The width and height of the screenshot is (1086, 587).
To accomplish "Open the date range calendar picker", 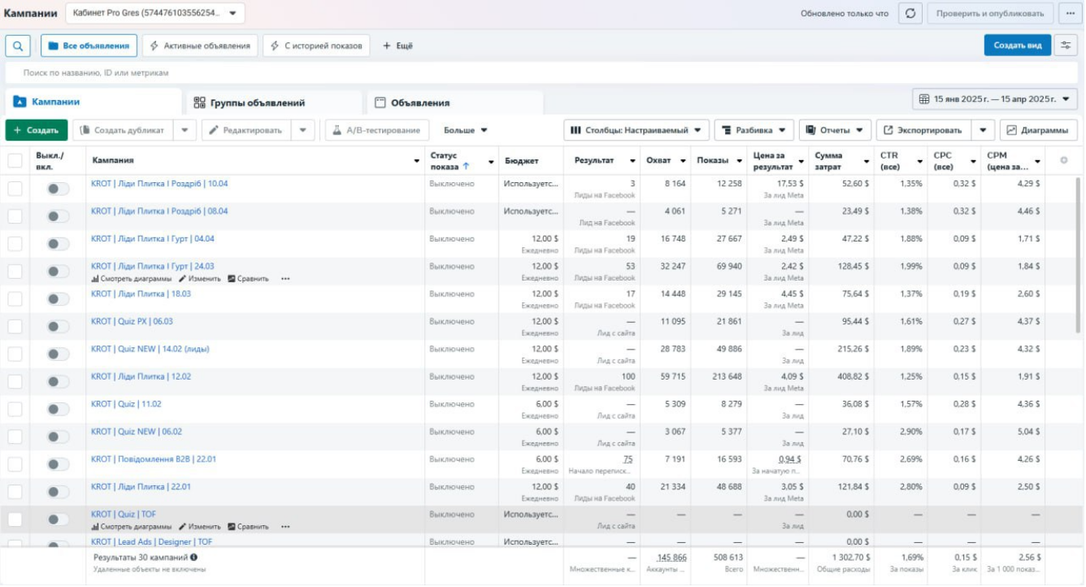I will (x=994, y=100).
